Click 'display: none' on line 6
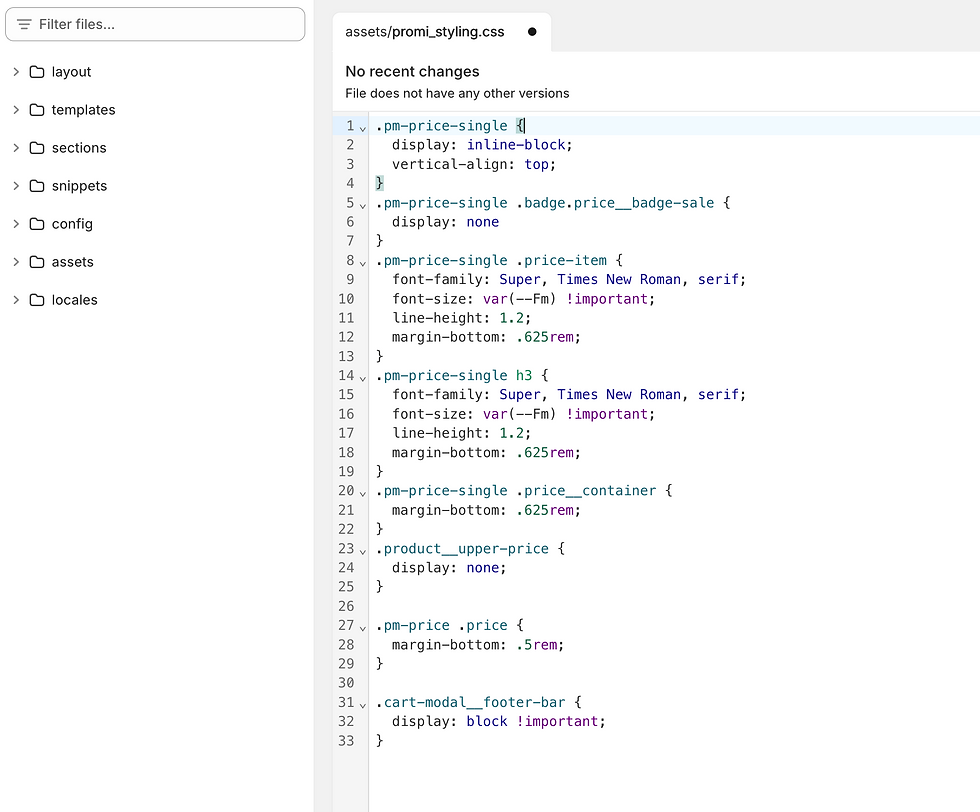980x812 pixels. tap(446, 222)
